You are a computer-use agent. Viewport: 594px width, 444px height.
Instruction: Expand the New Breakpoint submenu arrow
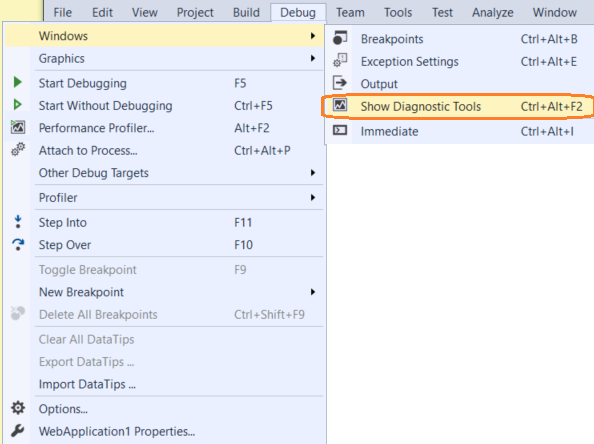[x=313, y=292]
